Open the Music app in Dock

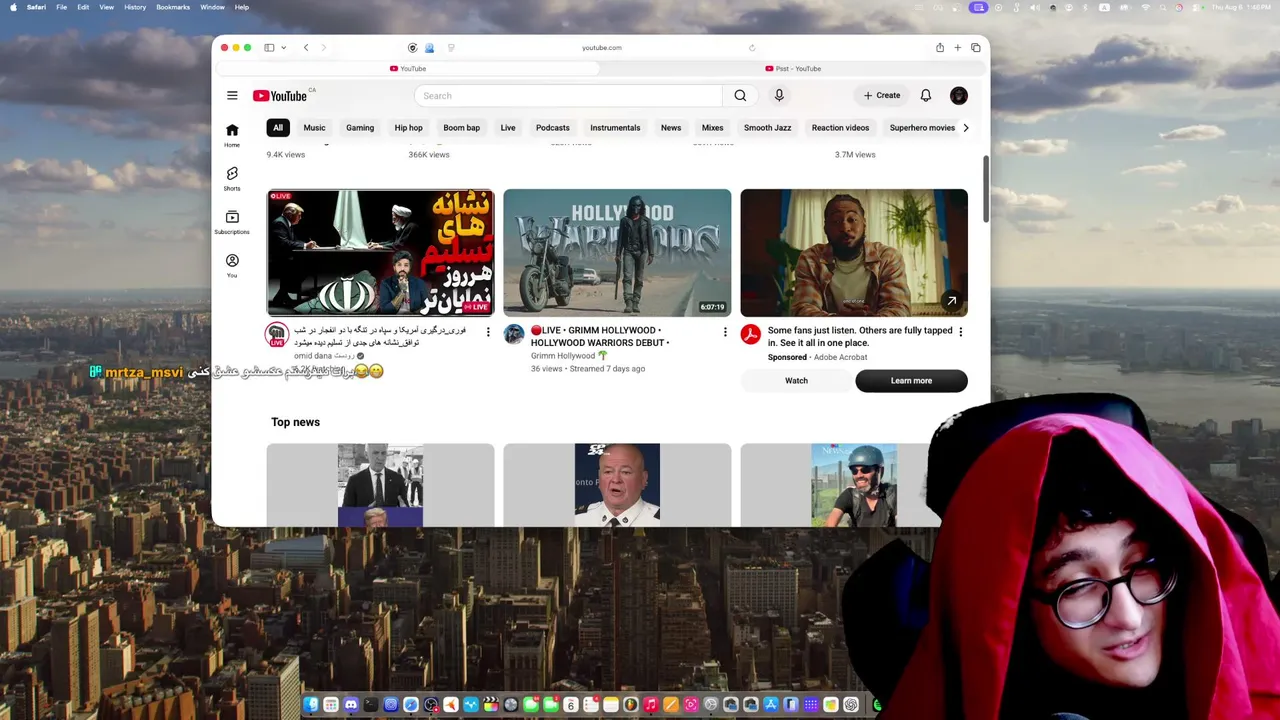click(x=651, y=705)
